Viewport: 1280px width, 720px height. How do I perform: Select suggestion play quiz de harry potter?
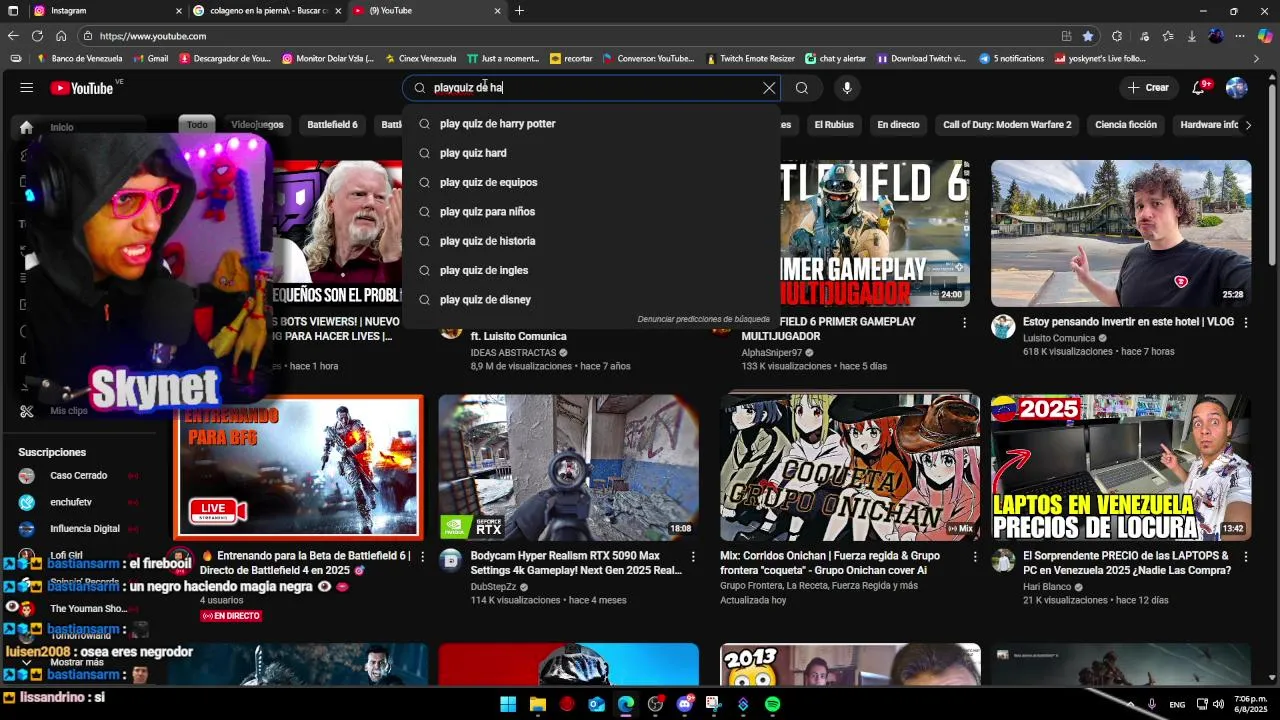coord(591,124)
